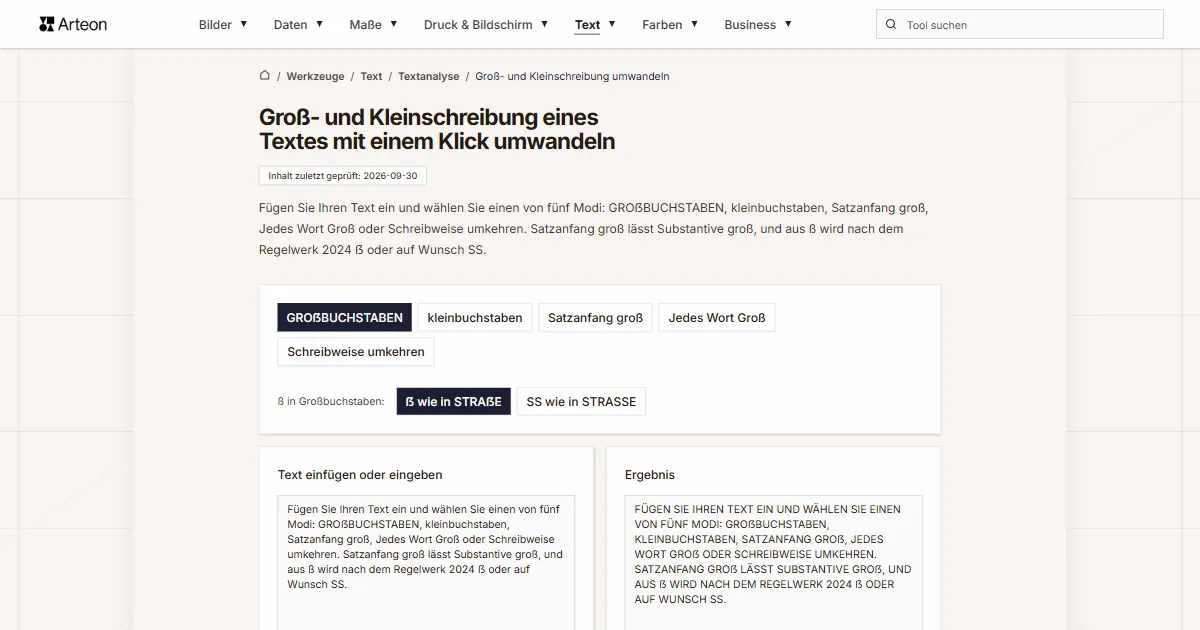Follow the Werkzeuge breadcrumb link
The height and width of the screenshot is (630, 1200).
pyautogui.click(x=315, y=76)
